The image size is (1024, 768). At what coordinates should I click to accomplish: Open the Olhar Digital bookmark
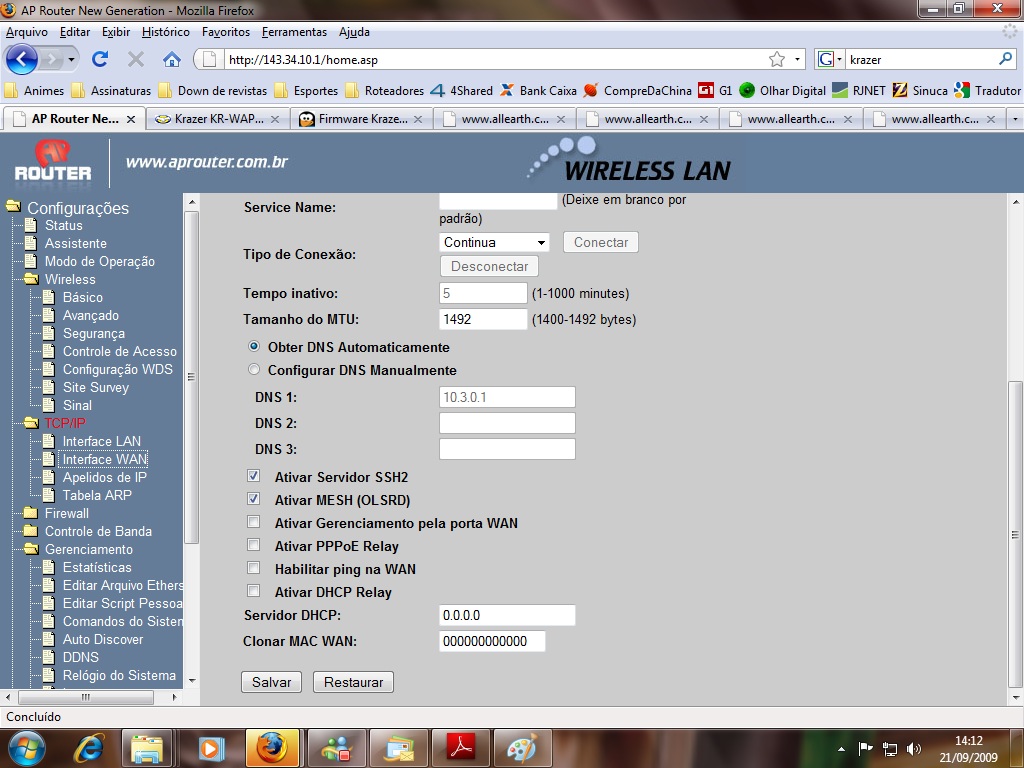click(782, 91)
